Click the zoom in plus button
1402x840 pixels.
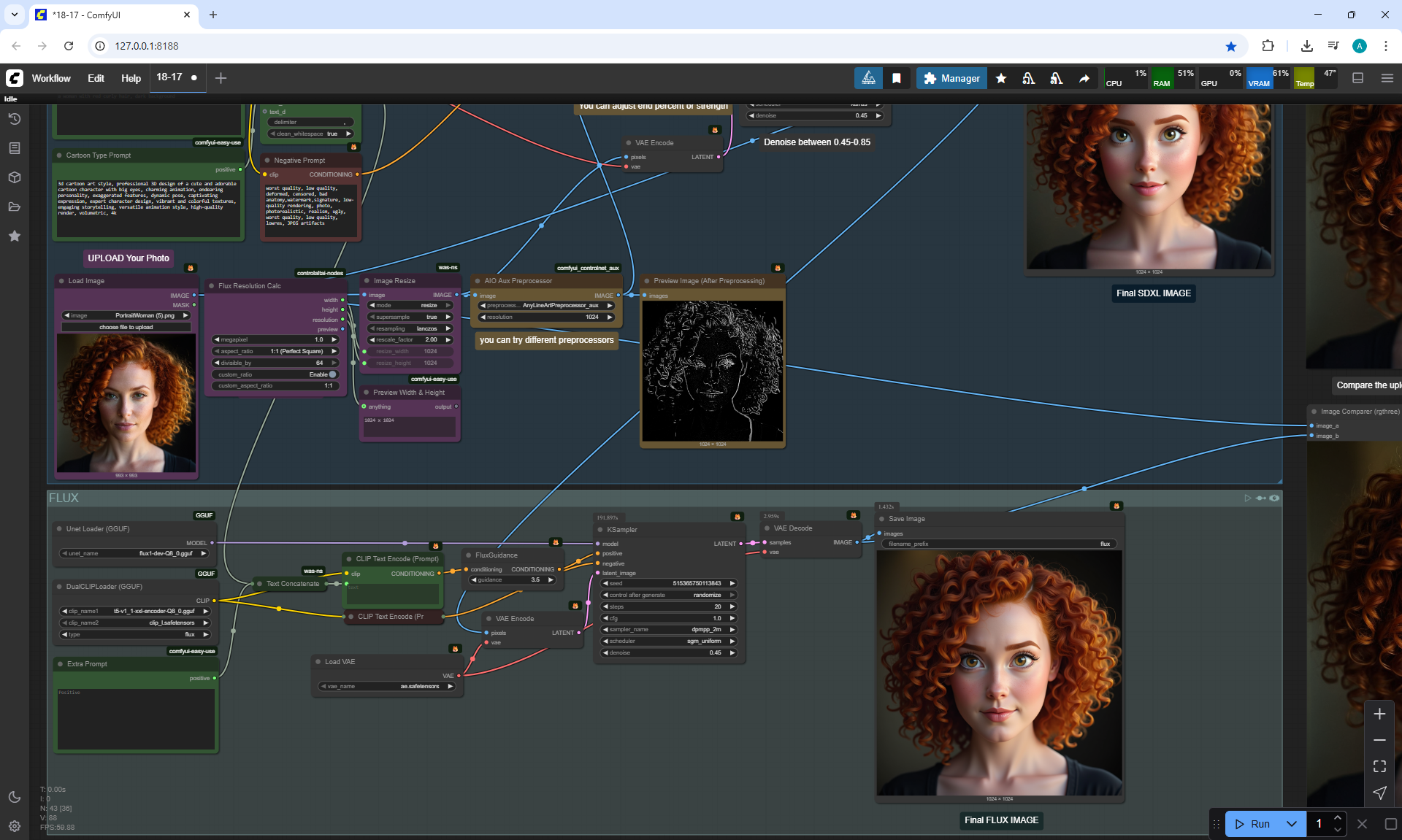(x=1379, y=714)
